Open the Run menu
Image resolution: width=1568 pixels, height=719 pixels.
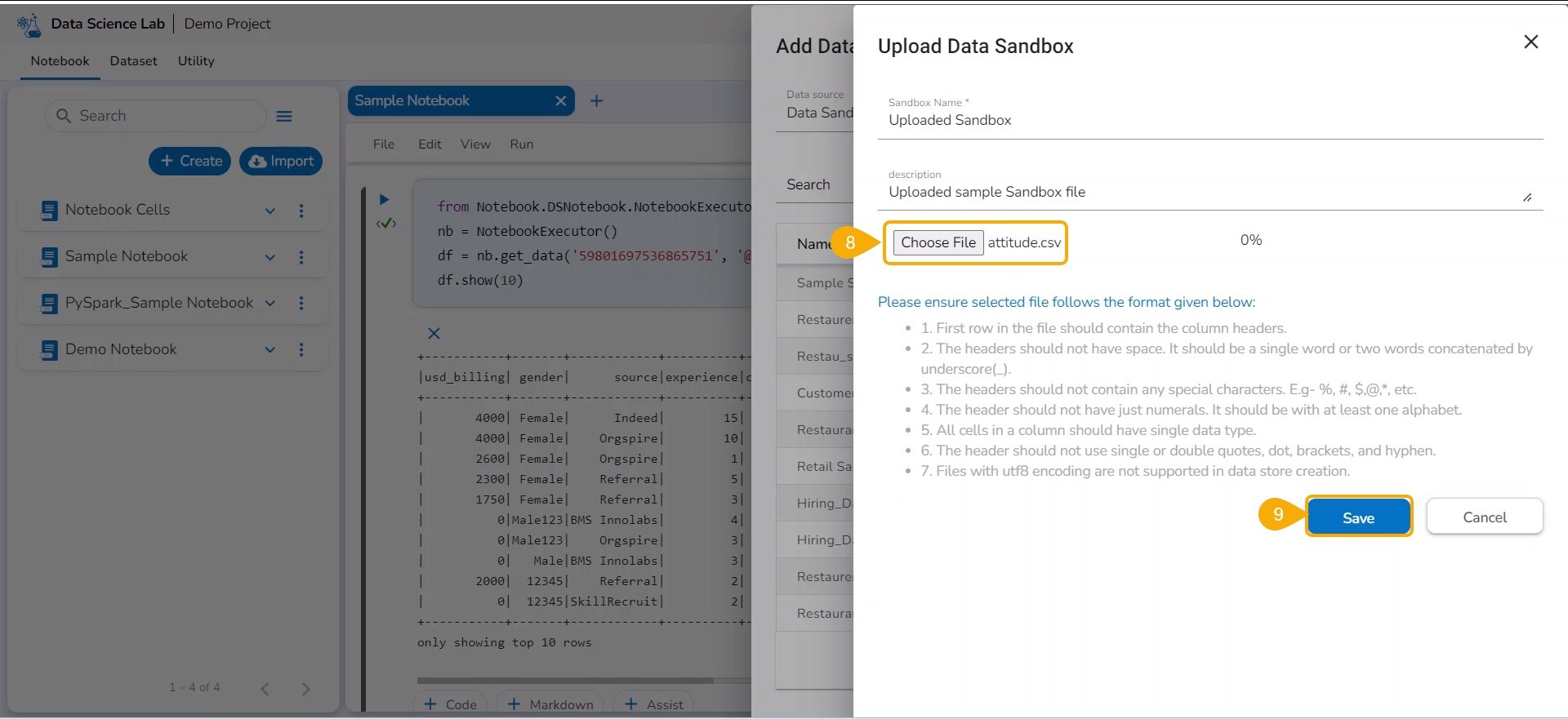[521, 144]
